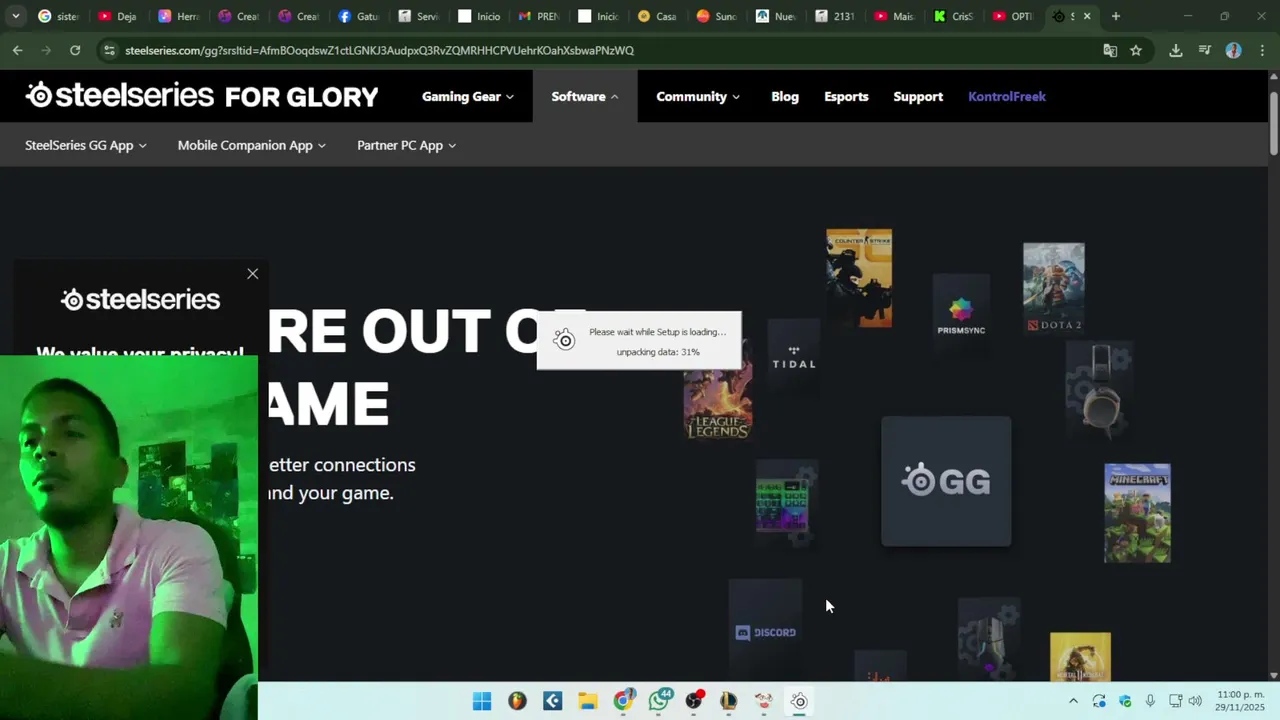Viewport: 1280px width, 720px height.
Task: Open the Minecraft game tile
Action: click(1137, 513)
